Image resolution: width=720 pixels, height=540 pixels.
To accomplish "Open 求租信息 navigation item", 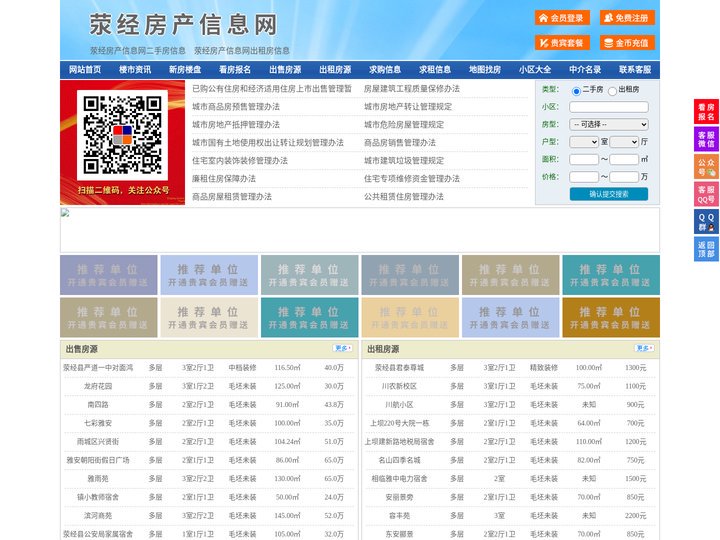I will (x=435, y=70).
